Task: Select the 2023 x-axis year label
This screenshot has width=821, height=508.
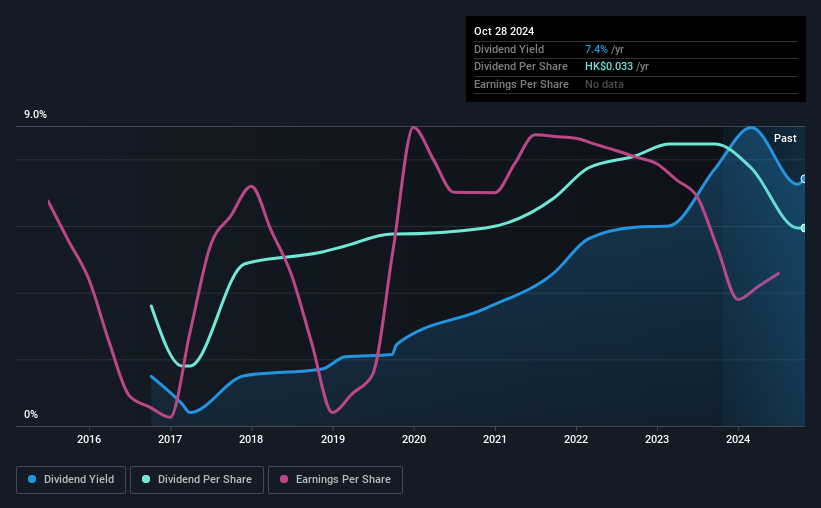Action: point(656,440)
